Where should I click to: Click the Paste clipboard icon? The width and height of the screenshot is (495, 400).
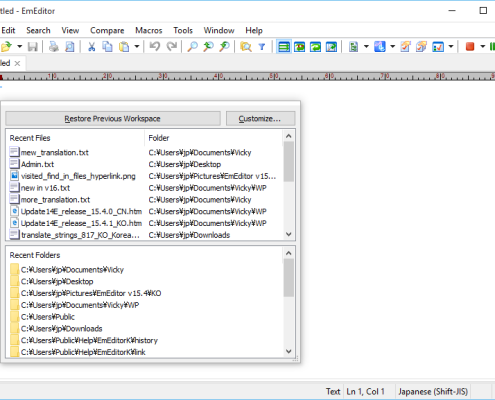coord(124,47)
